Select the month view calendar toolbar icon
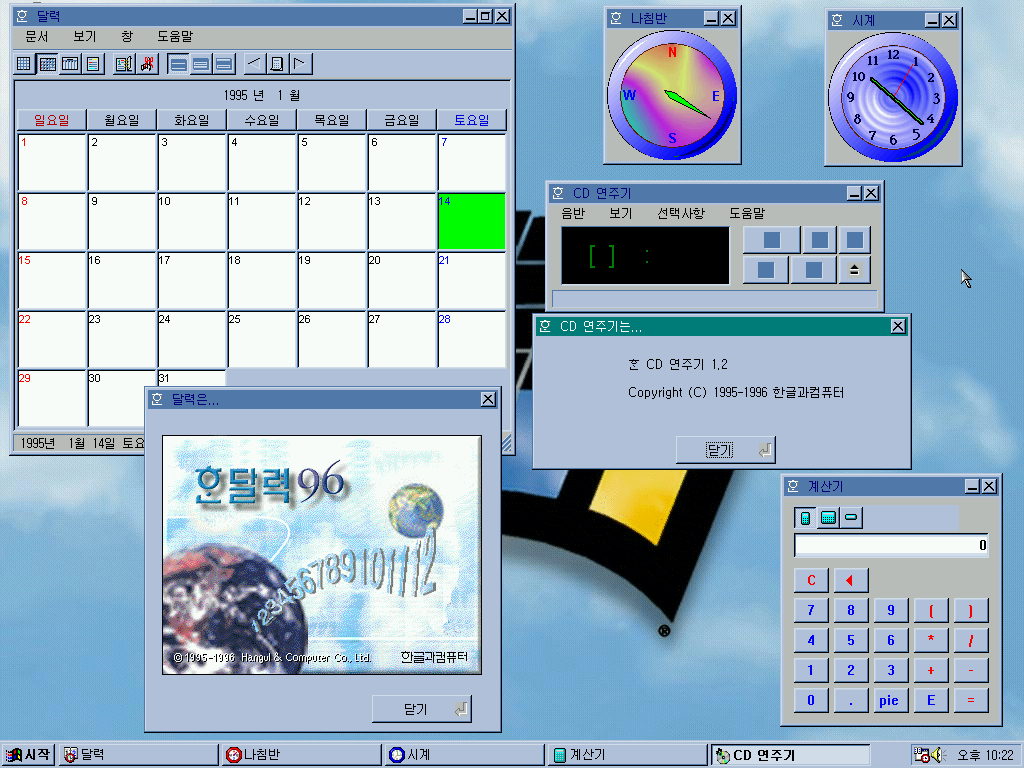 (47, 63)
